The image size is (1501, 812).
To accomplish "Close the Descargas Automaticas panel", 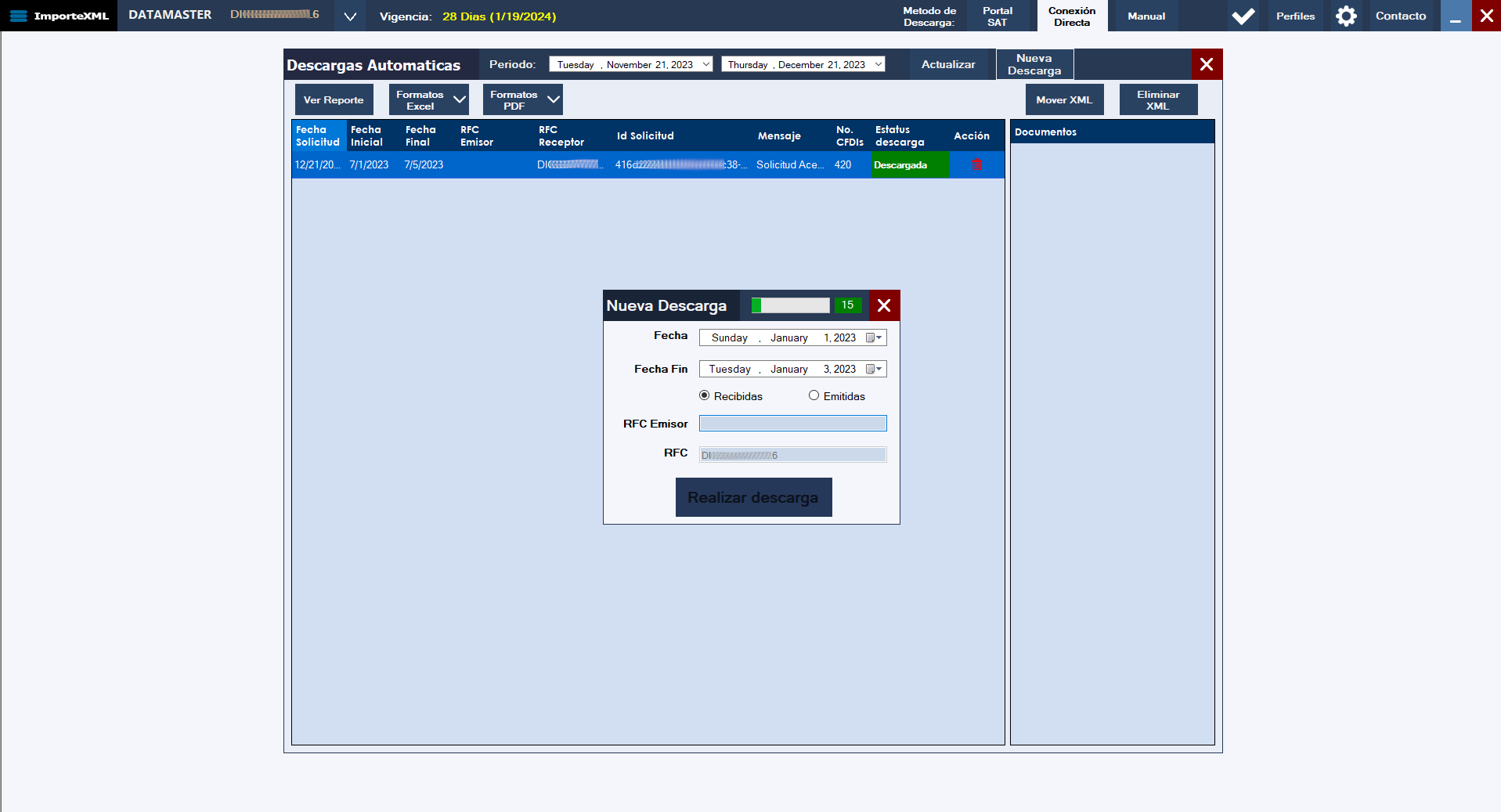I will tap(1206, 64).
